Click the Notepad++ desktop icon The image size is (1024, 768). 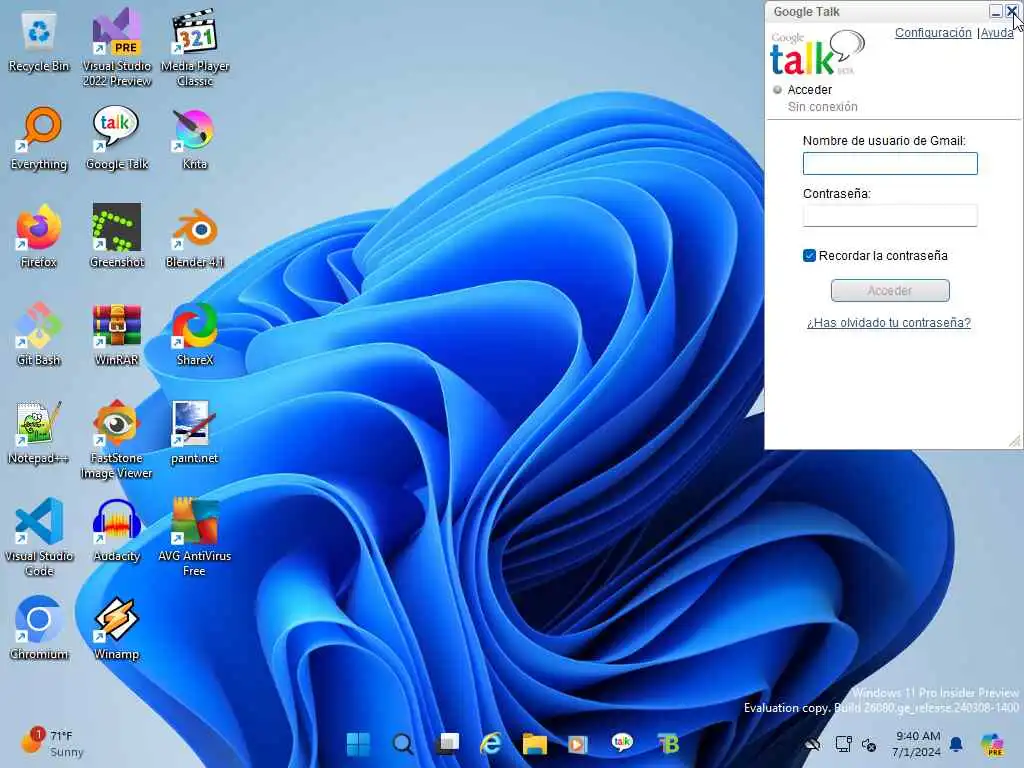tap(39, 434)
